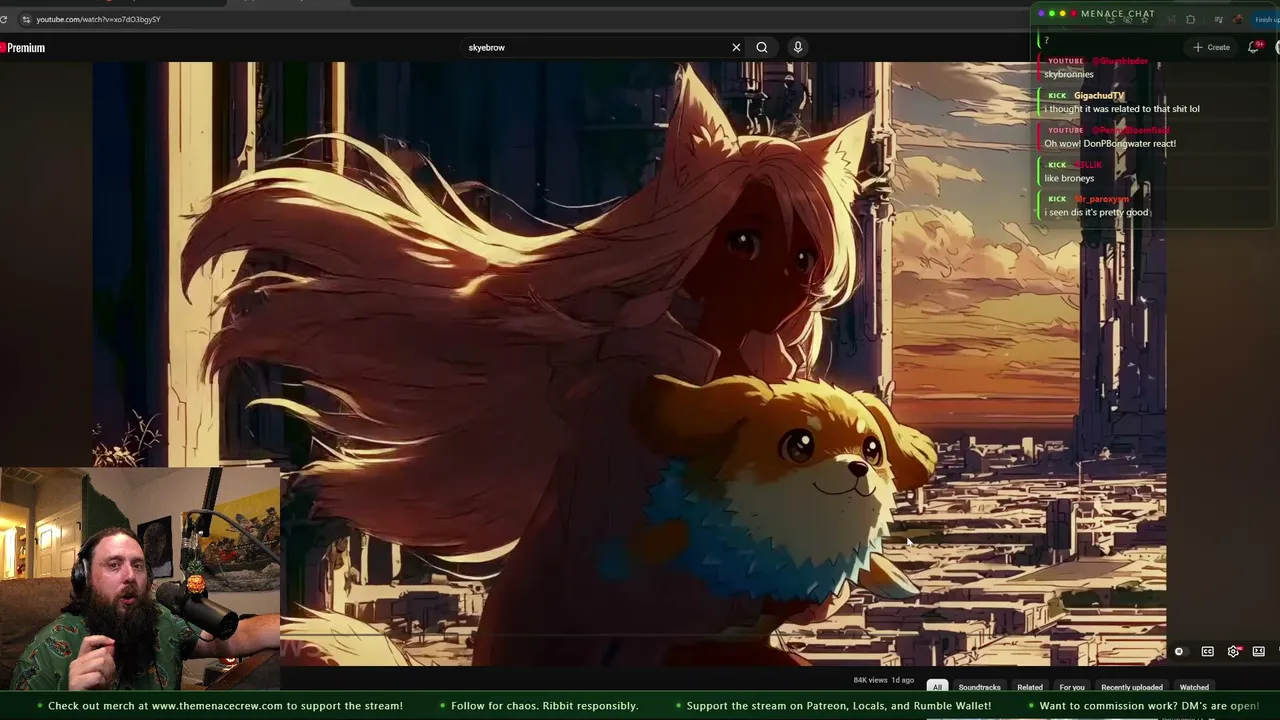Click GigachudTV username in Menace Chat

(1099, 96)
